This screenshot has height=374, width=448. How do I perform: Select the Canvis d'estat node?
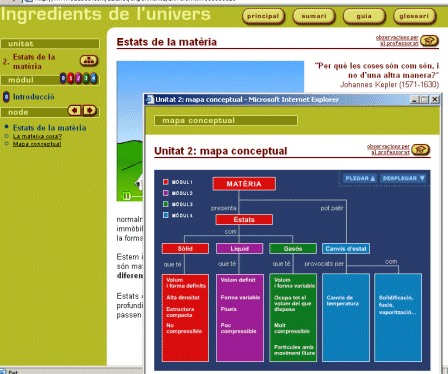346,249
